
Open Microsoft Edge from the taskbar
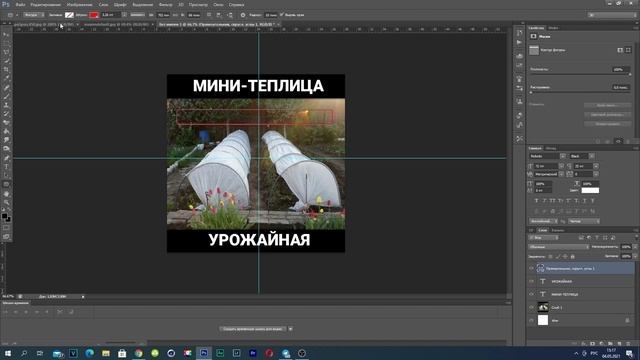coord(89,353)
